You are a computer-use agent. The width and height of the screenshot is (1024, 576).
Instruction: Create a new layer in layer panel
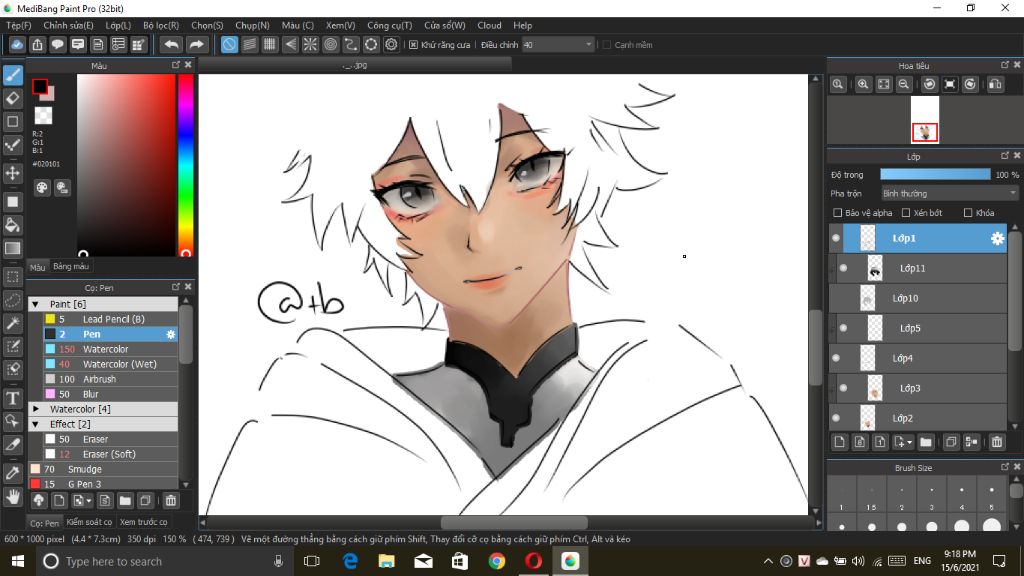point(840,442)
